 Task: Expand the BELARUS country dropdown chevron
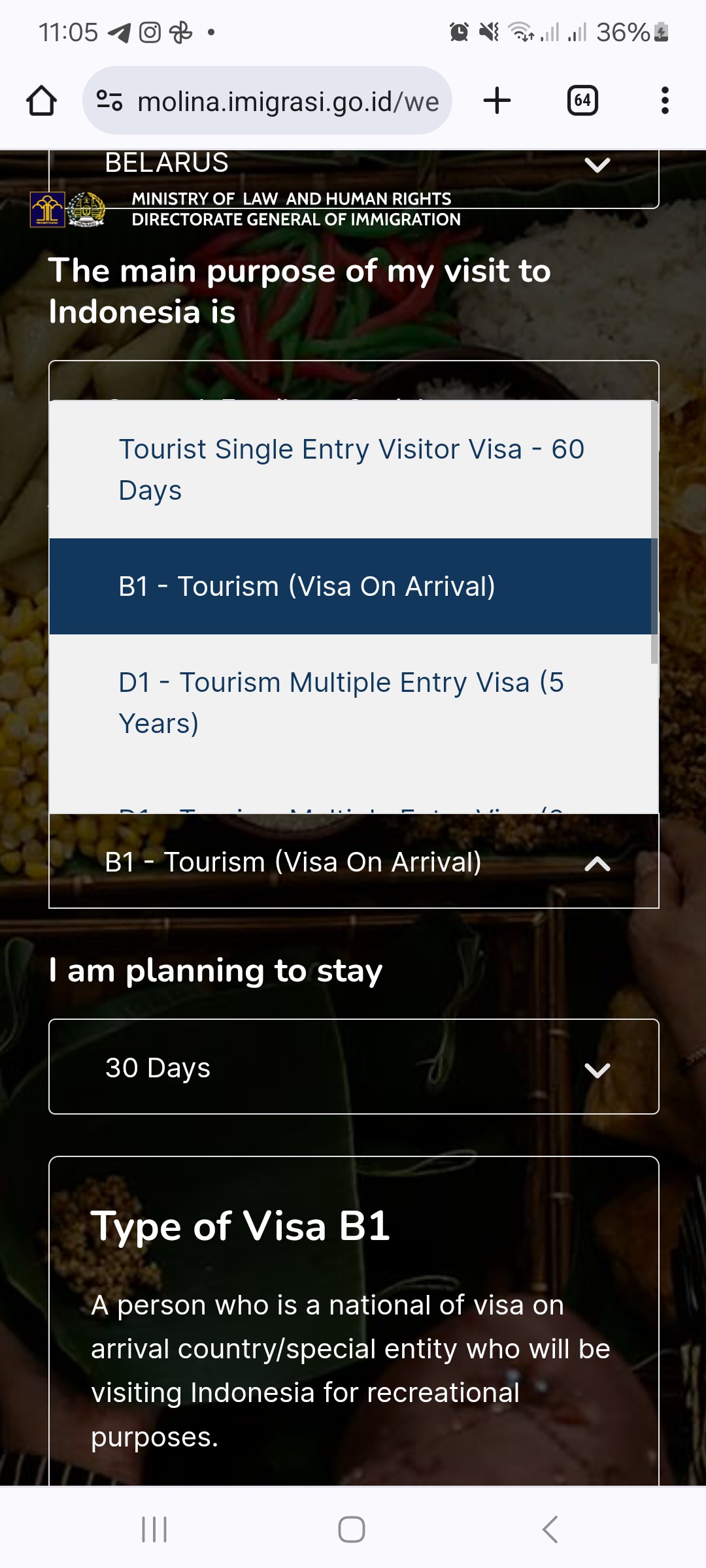pyautogui.click(x=597, y=164)
